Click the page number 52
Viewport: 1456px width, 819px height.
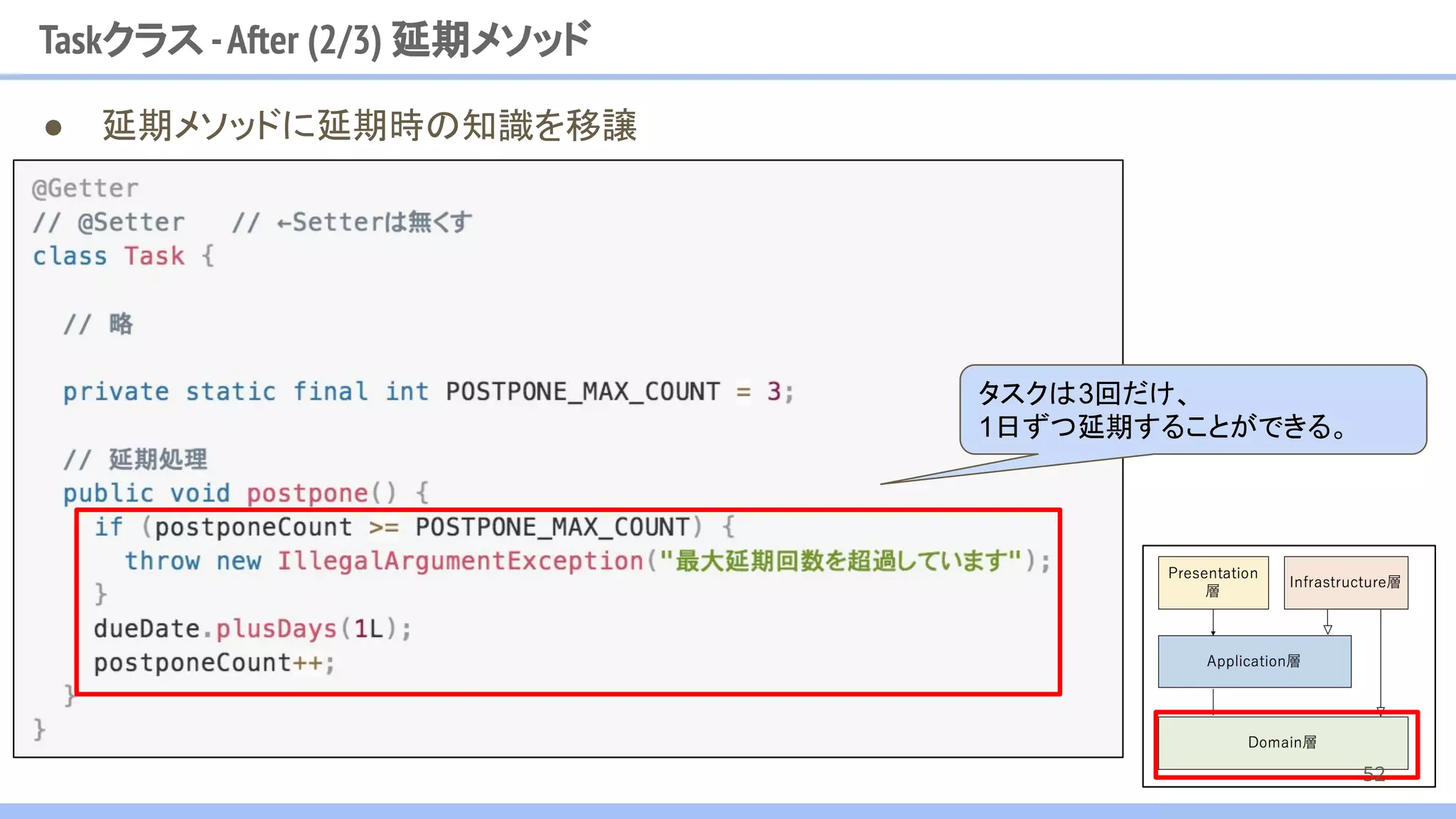(1374, 773)
